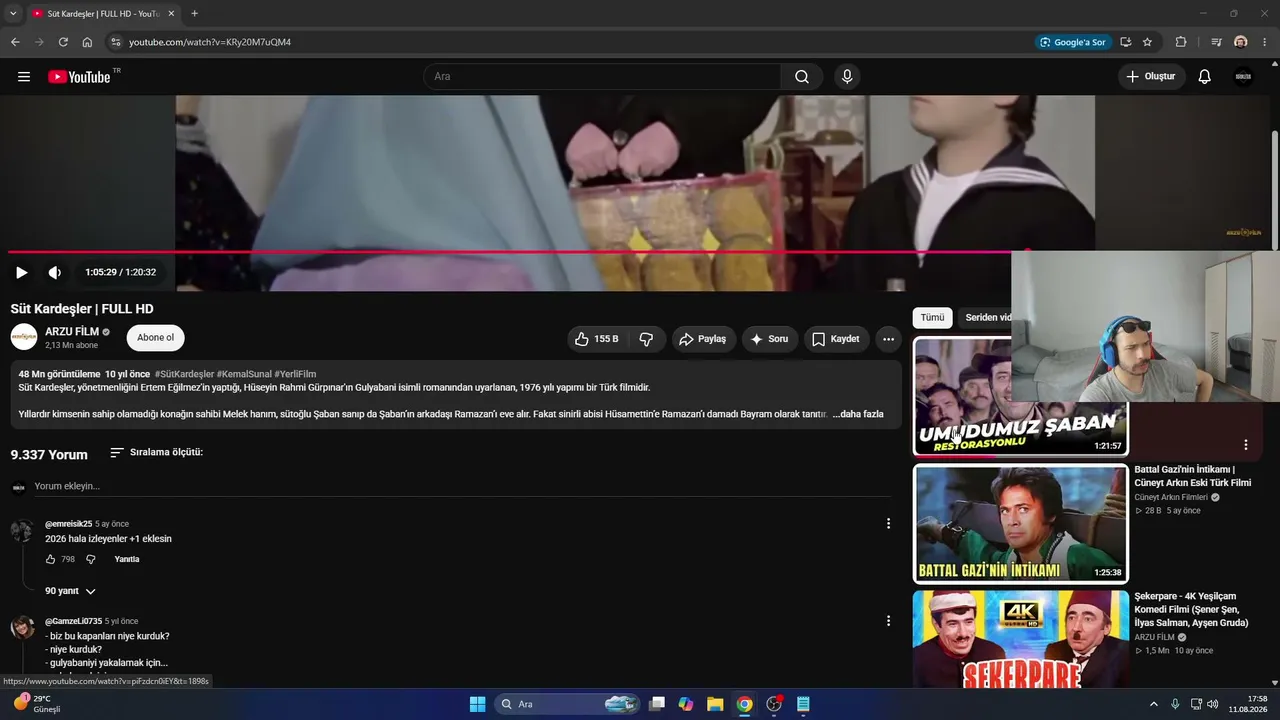This screenshot has width=1280, height=720.
Task: Open options for the Umudumuz Şaban video
Action: click(1246, 445)
